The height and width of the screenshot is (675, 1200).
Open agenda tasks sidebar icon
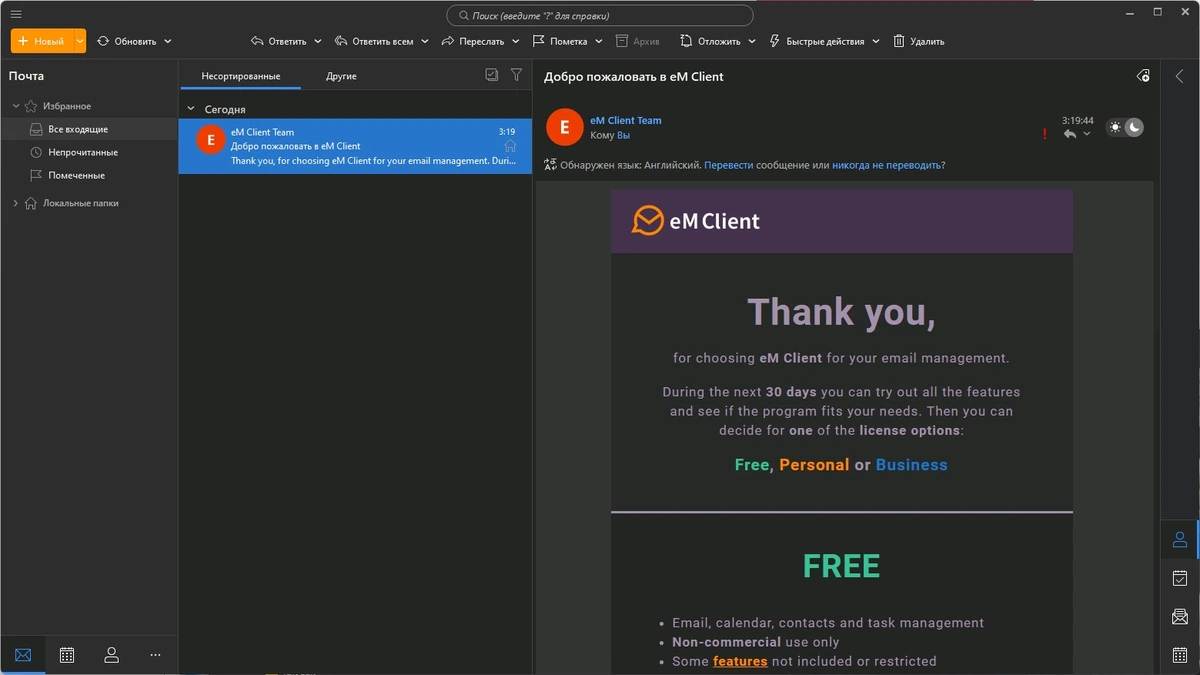(1180, 578)
